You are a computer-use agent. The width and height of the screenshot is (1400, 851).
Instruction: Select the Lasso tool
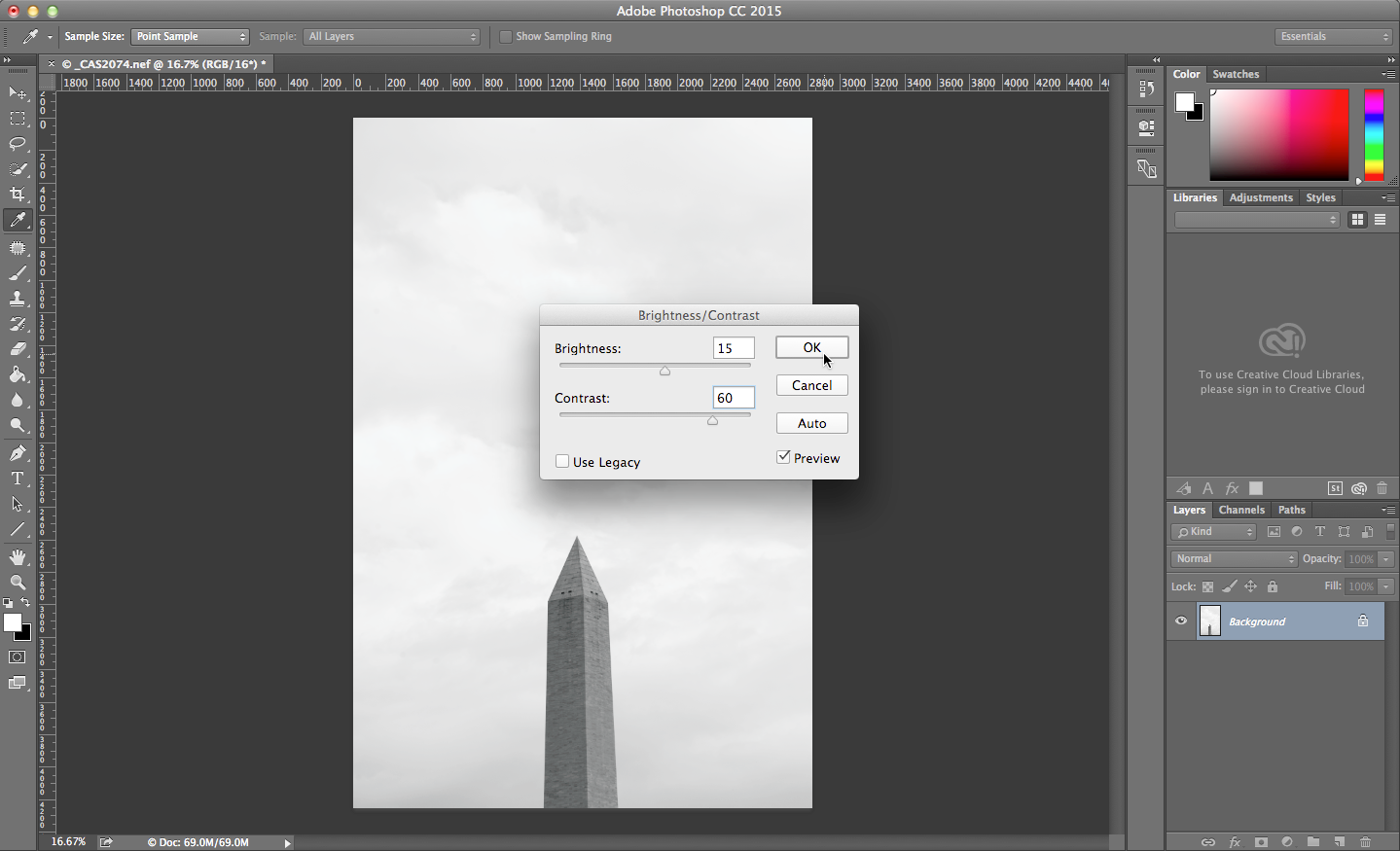click(18, 144)
